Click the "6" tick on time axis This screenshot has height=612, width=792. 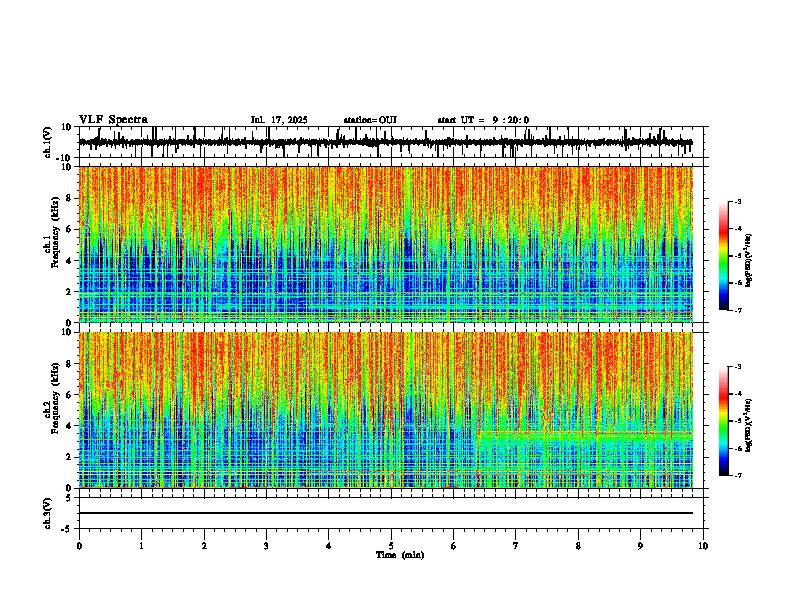[454, 546]
